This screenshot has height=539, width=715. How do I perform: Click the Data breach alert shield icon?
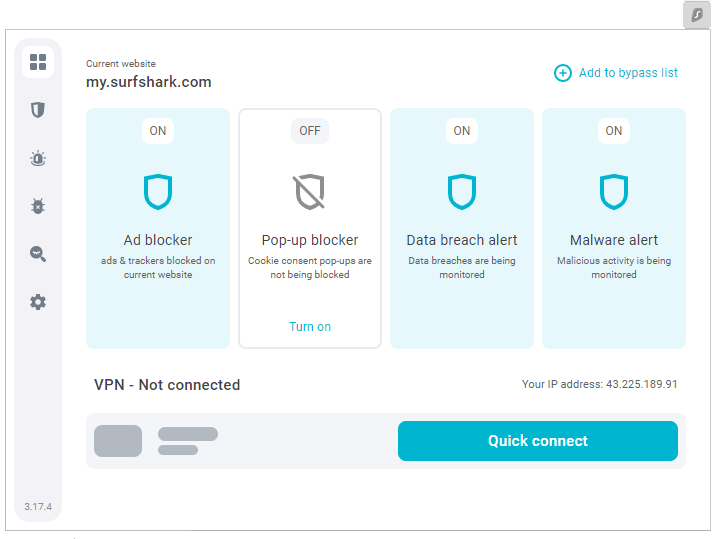click(x=462, y=192)
